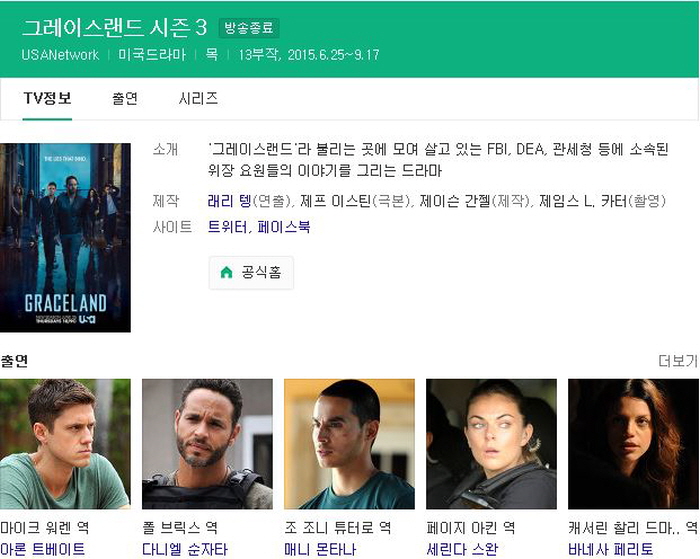Switch to the 시리즈 tab
700x559 pixels.
(198, 98)
